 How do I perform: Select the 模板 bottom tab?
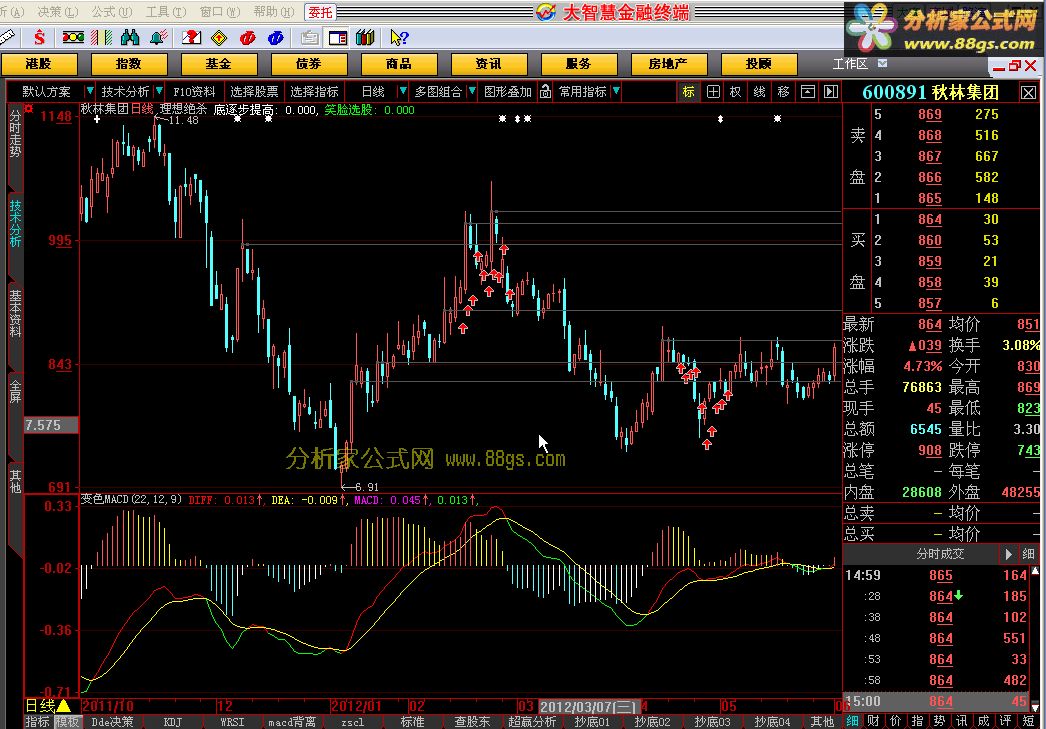pos(67,722)
